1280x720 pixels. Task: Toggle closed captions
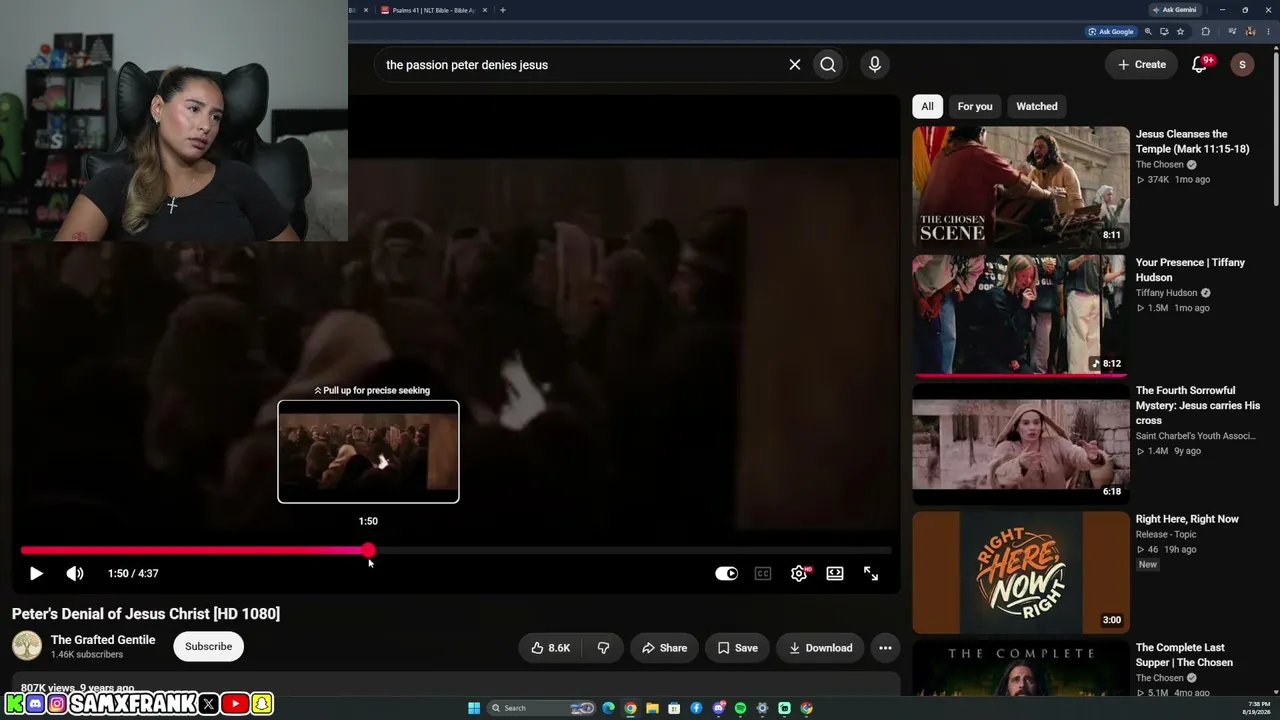pos(763,573)
